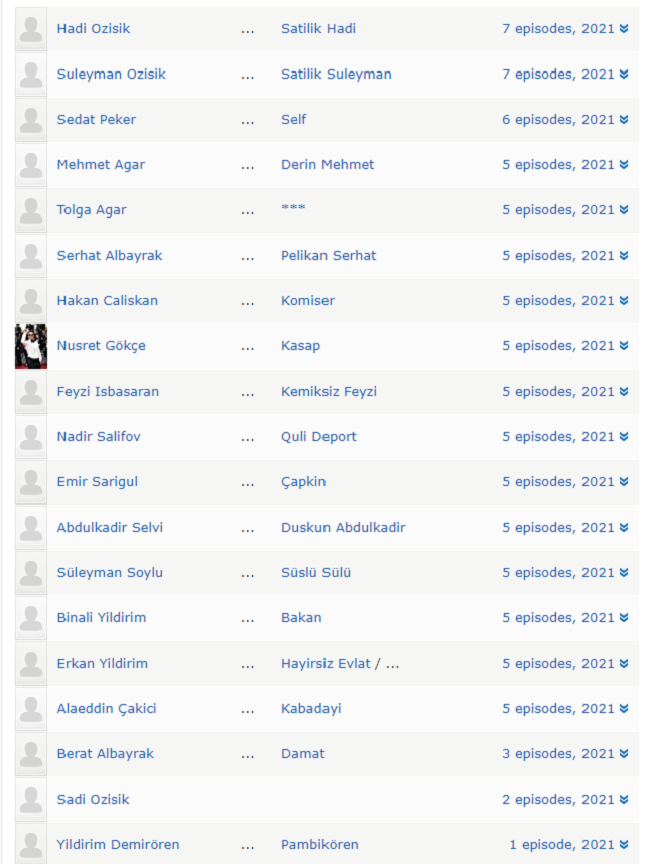Click Alaeddin Çakici's placeholder avatar icon
The image size is (650, 864).
pos(31,709)
